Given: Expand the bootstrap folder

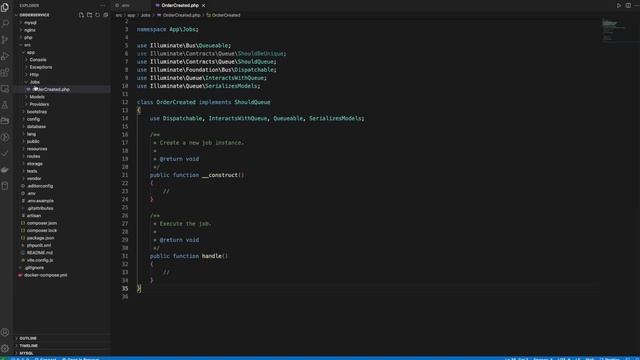Looking at the screenshot, I should coord(36,111).
